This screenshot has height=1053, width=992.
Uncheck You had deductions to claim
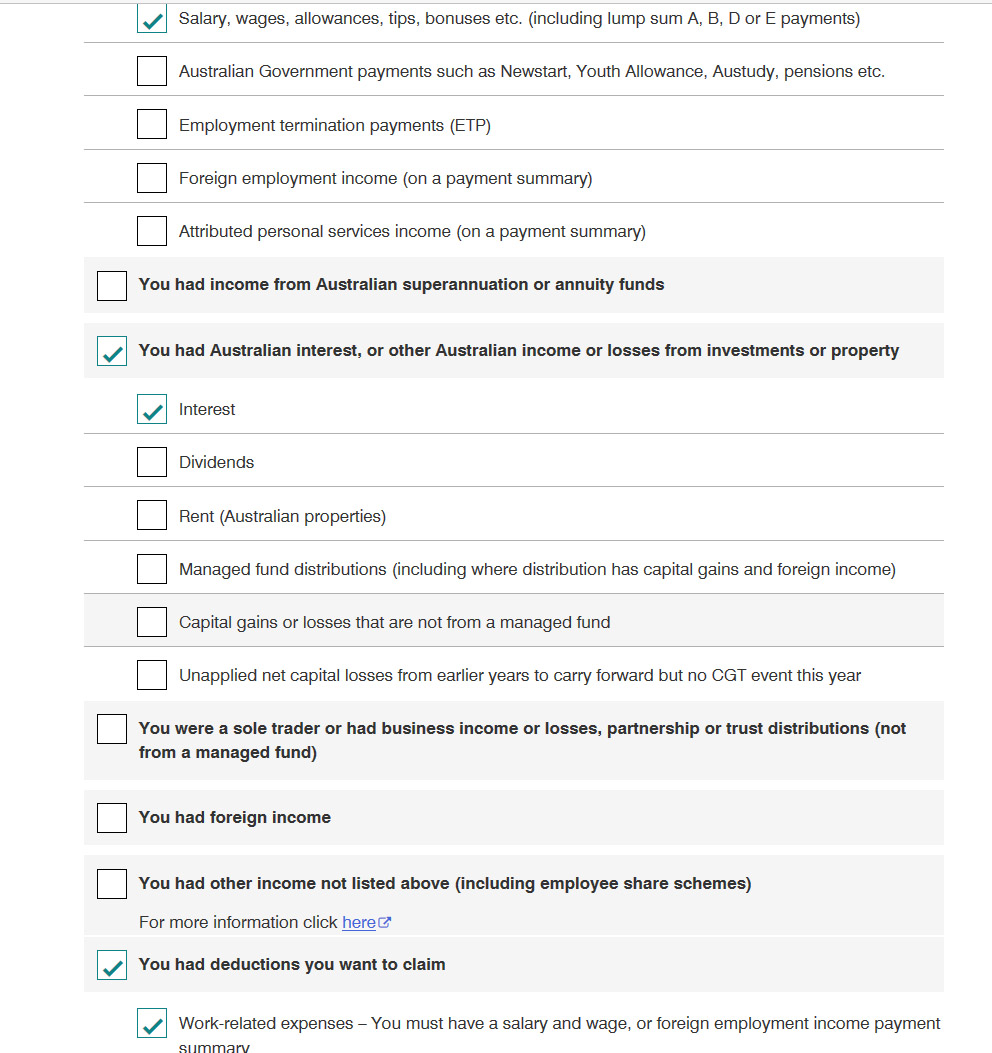pyautogui.click(x=112, y=965)
